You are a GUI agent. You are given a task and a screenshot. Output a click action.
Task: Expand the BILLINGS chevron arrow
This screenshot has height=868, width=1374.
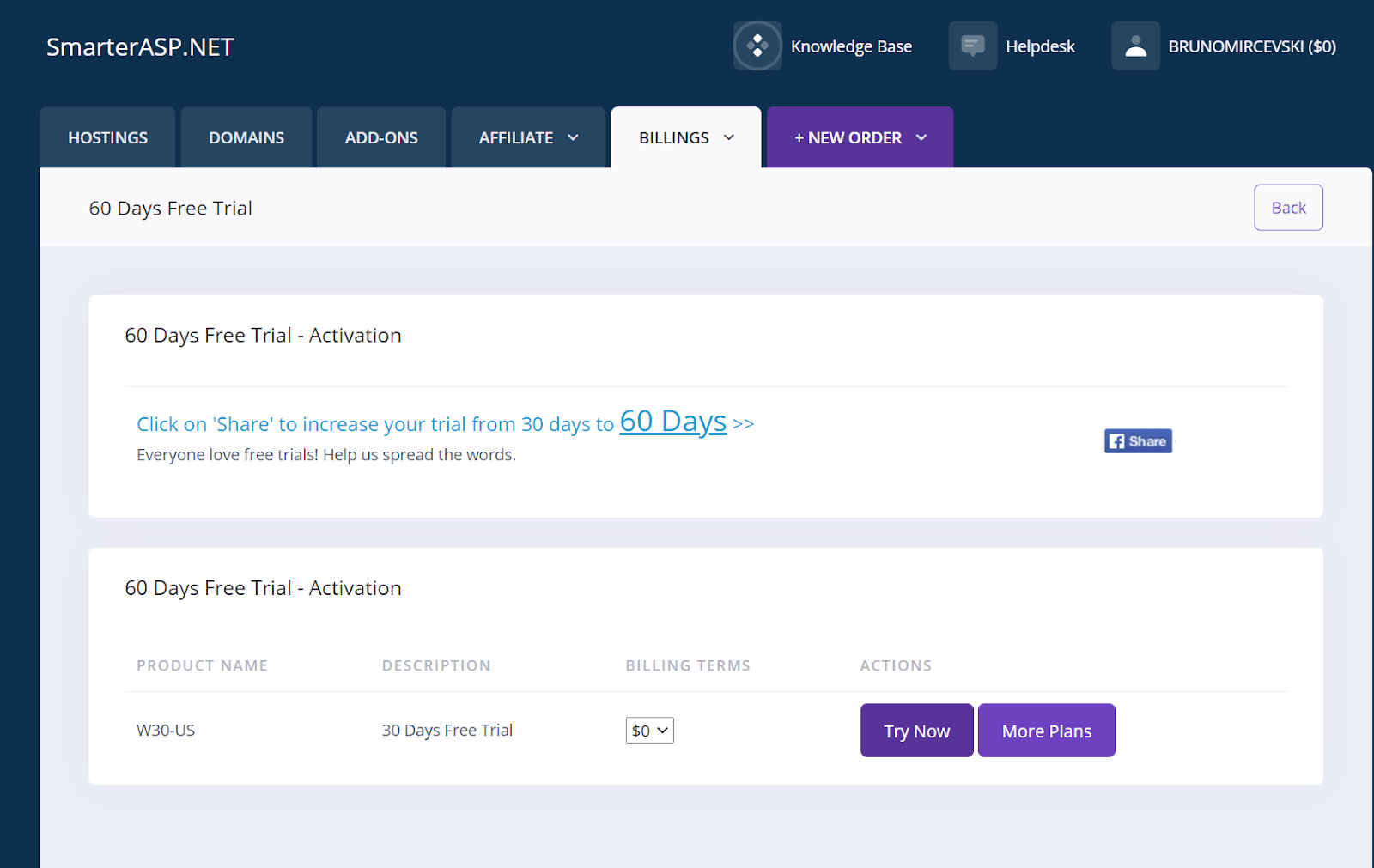[729, 137]
